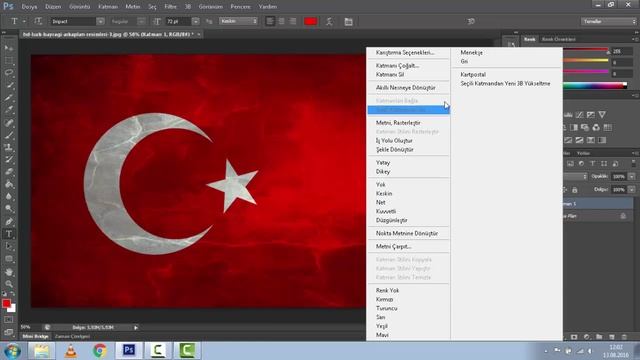Open the font style dropdown

pyautogui.click(x=141, y=21)
